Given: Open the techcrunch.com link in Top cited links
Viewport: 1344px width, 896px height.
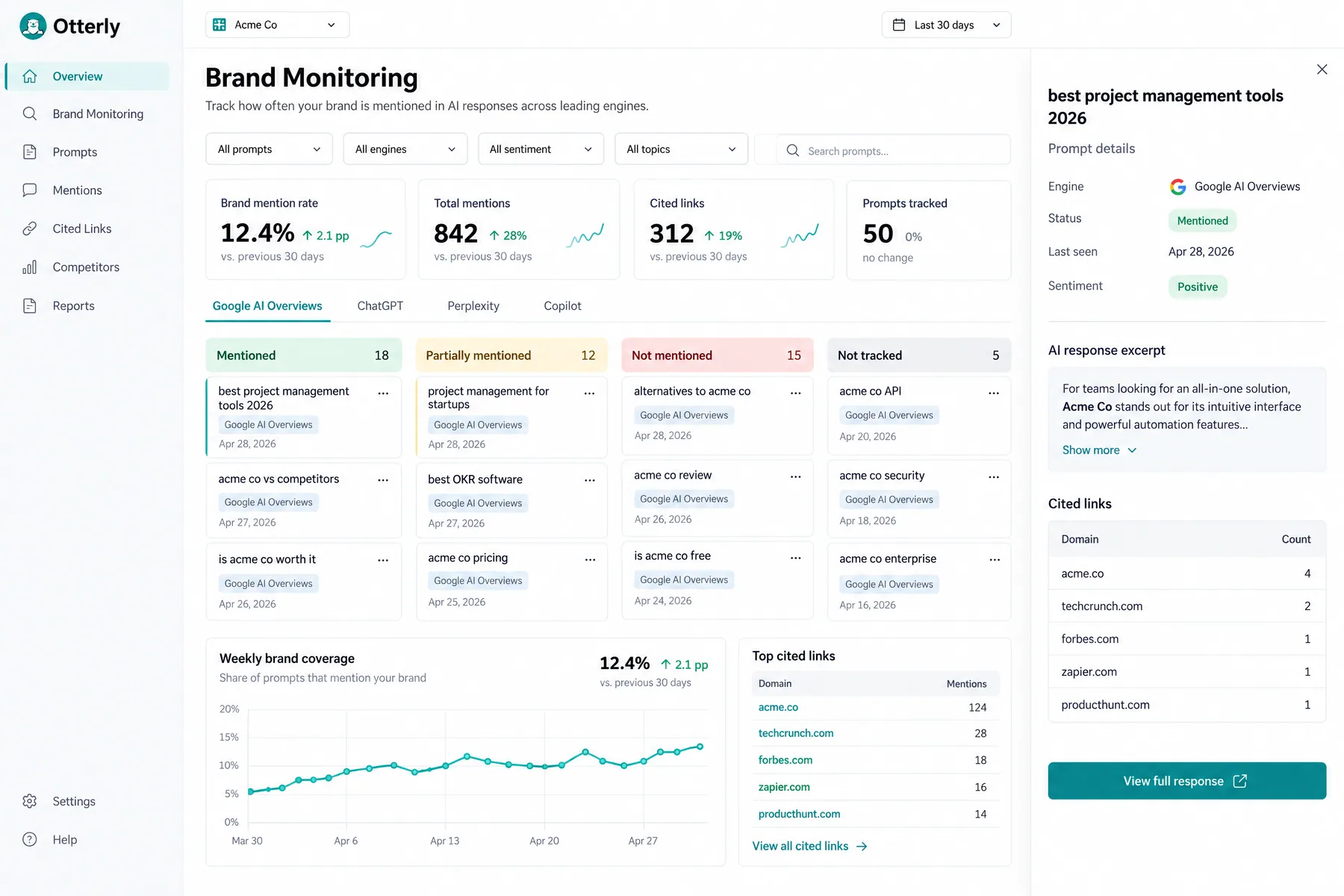Looking at the screenshot, I should pos(796,733).
